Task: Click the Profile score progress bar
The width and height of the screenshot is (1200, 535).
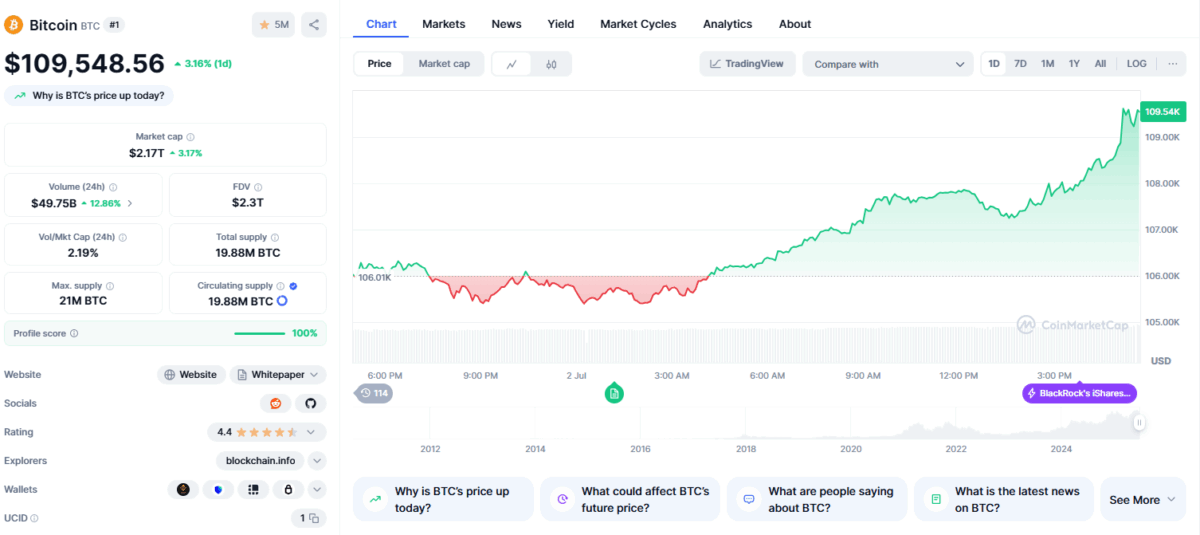Action: (x=259, y=333)
